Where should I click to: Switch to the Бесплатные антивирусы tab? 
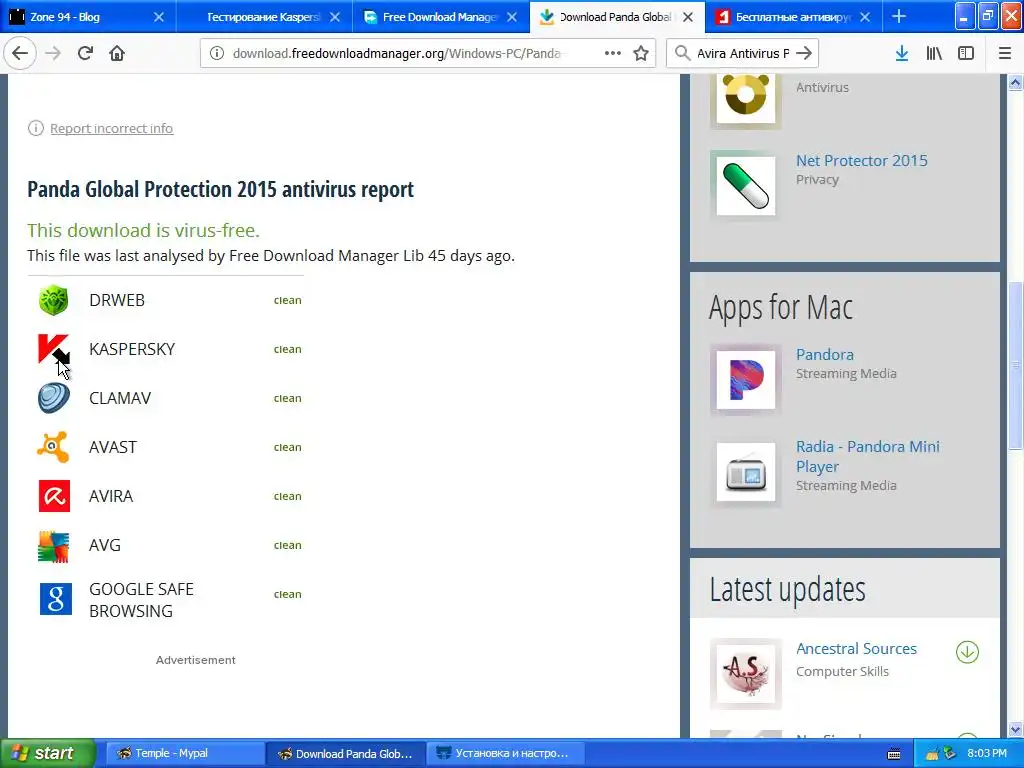click(x=793, y=17)
